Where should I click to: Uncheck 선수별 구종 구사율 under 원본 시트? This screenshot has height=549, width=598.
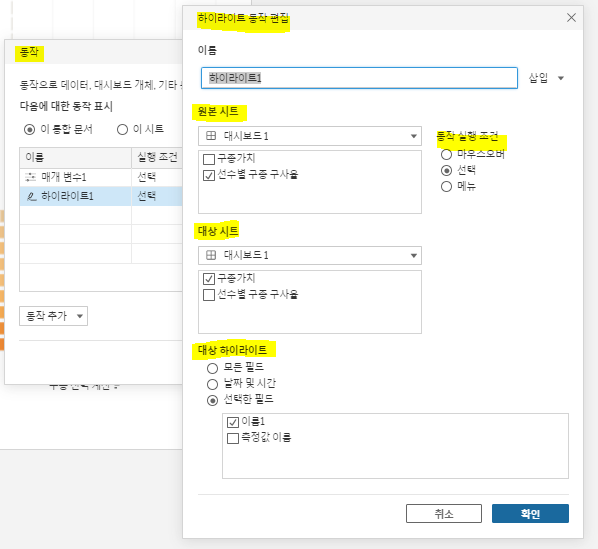coord(209,175)
